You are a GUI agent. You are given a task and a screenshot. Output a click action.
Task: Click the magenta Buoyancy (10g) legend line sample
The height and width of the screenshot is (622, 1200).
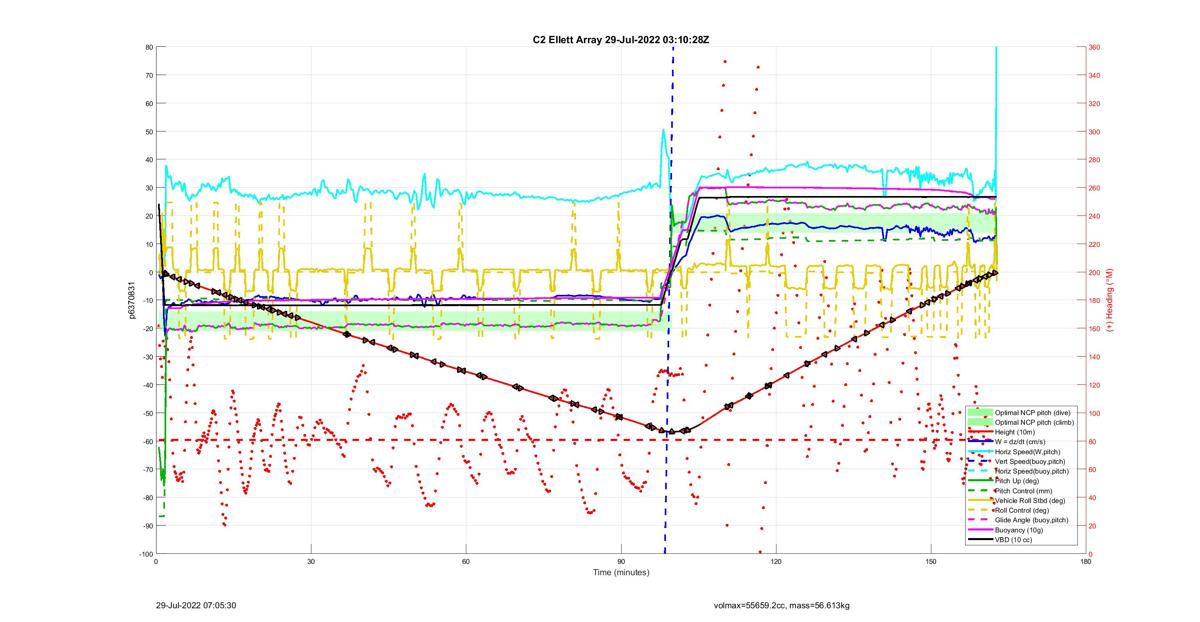(981, 530)
